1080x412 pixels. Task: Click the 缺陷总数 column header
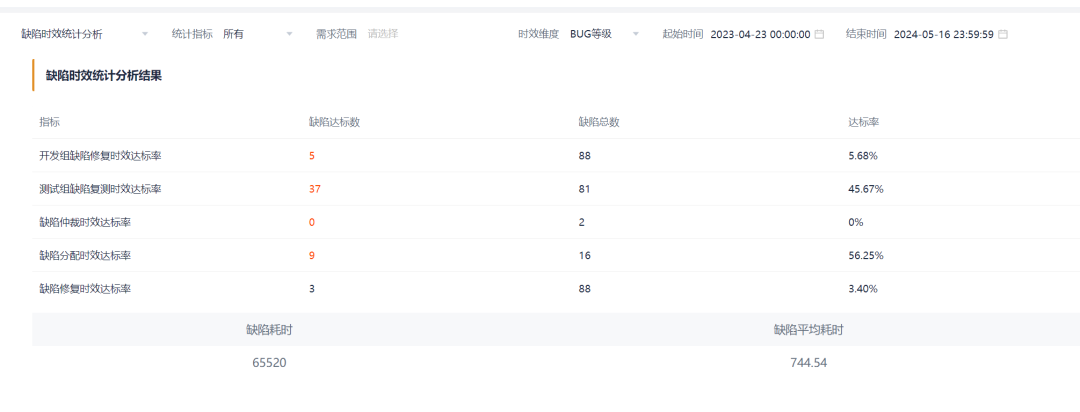pos(599,122)
